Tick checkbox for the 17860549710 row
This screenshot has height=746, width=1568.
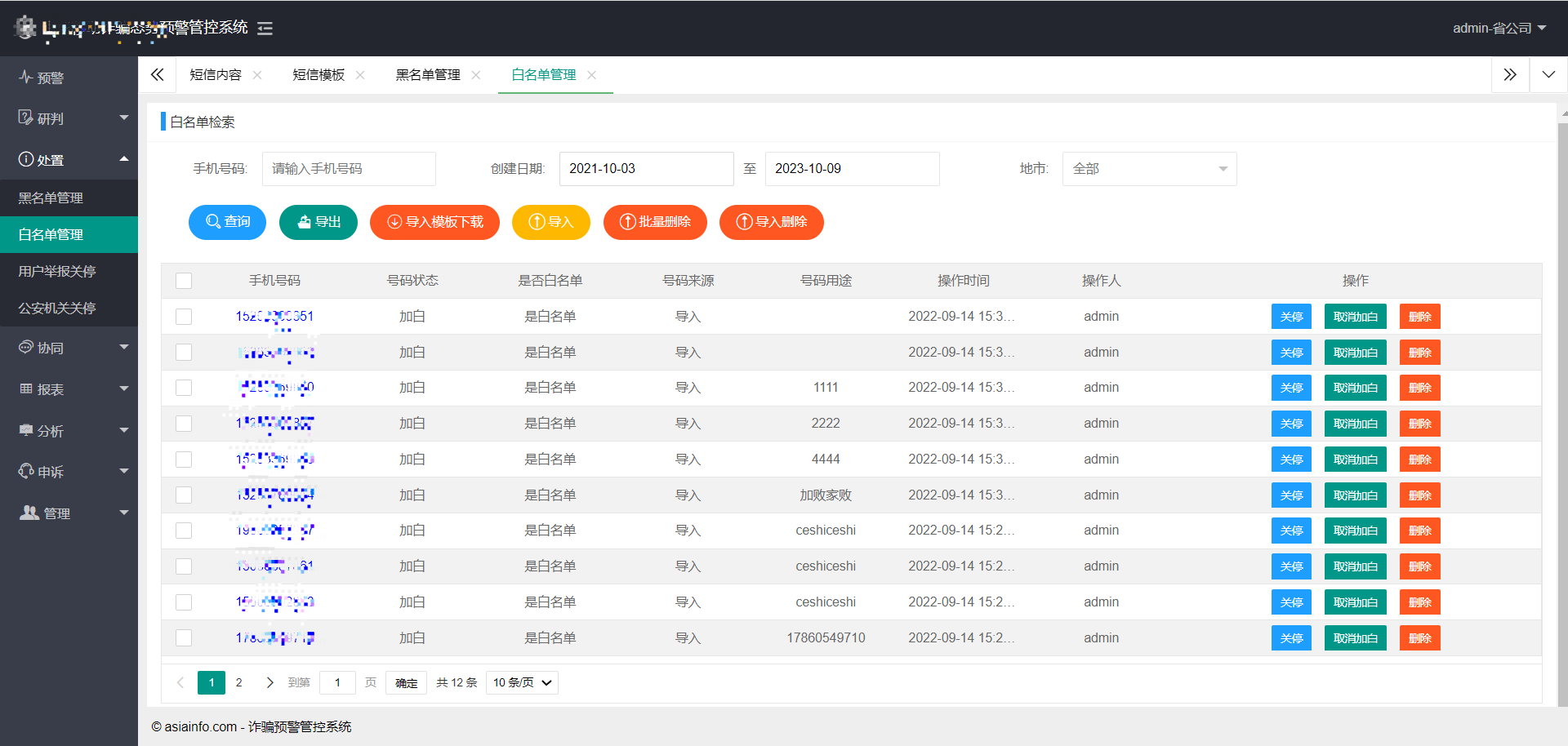pyautogui.click(x=184, y=638)
